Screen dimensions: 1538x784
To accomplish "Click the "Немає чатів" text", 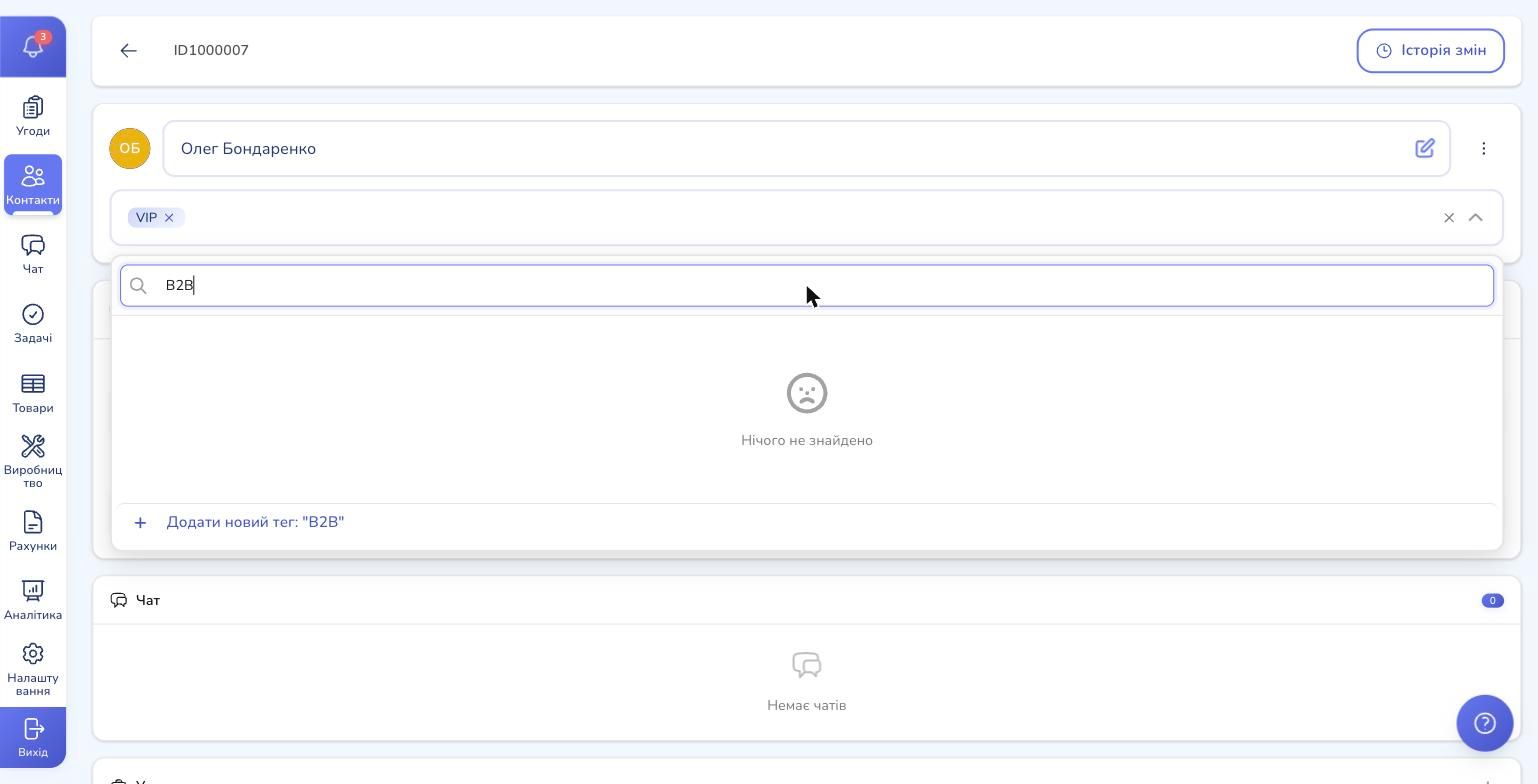I will (806, 705).
